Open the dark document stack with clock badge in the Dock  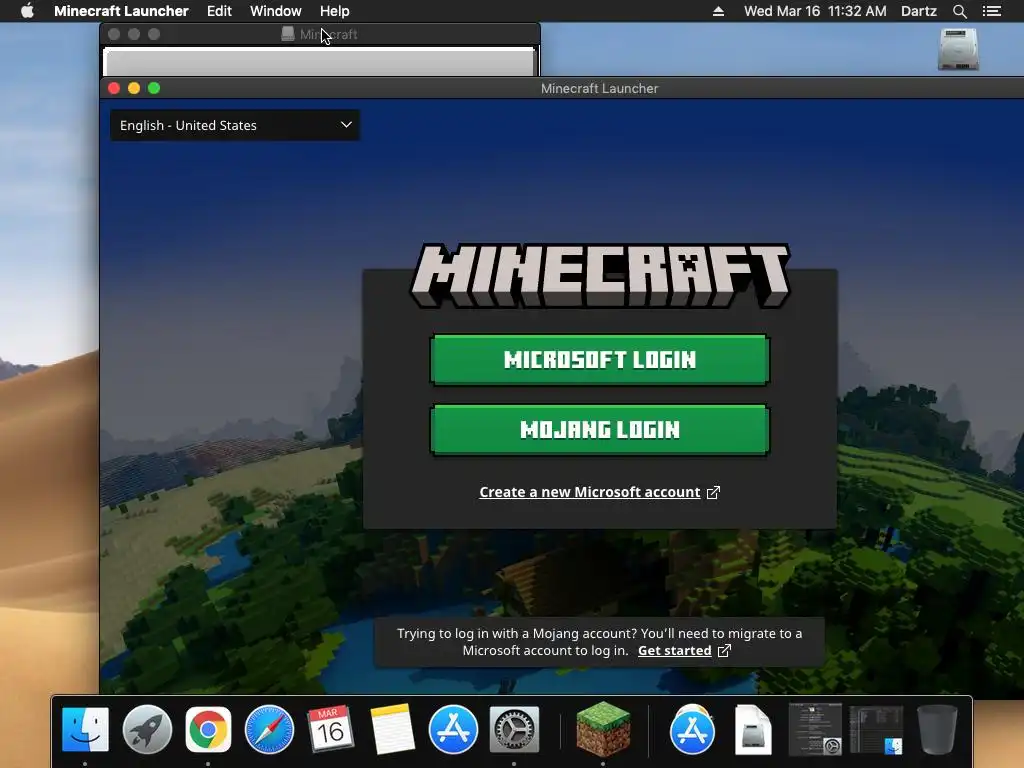tap(815, 729)
